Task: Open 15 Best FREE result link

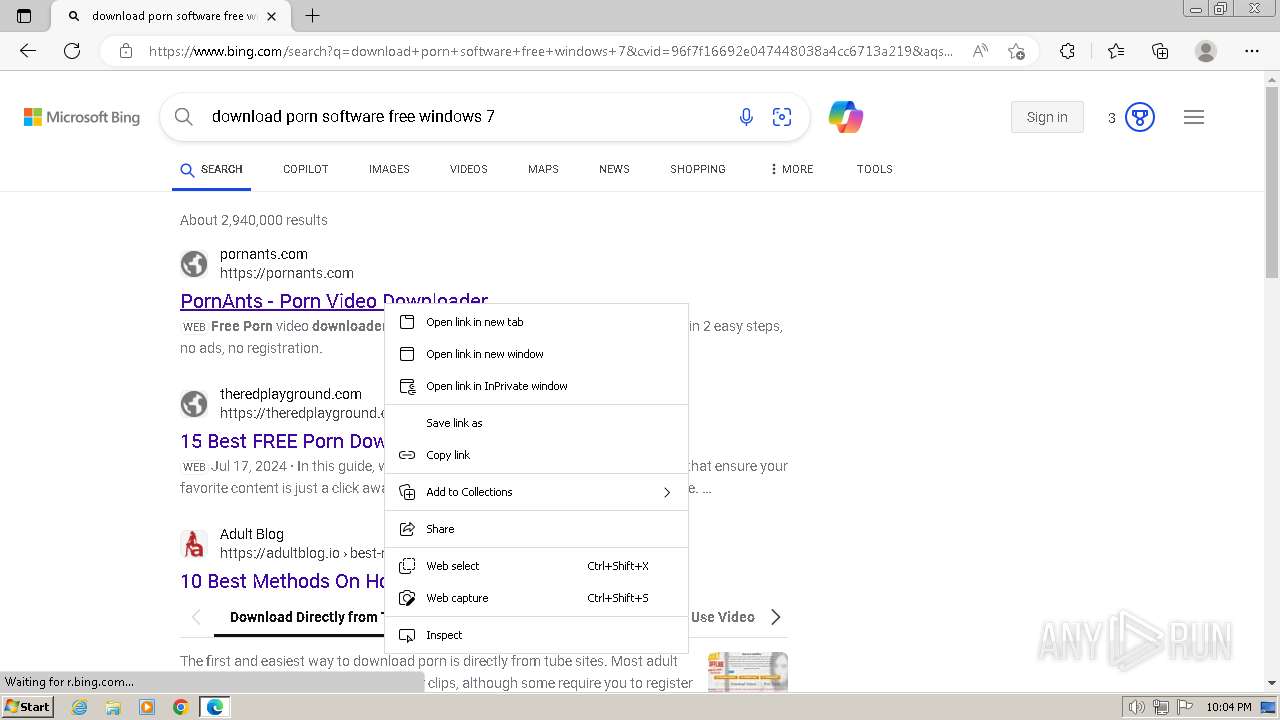Action: [282, 441]
